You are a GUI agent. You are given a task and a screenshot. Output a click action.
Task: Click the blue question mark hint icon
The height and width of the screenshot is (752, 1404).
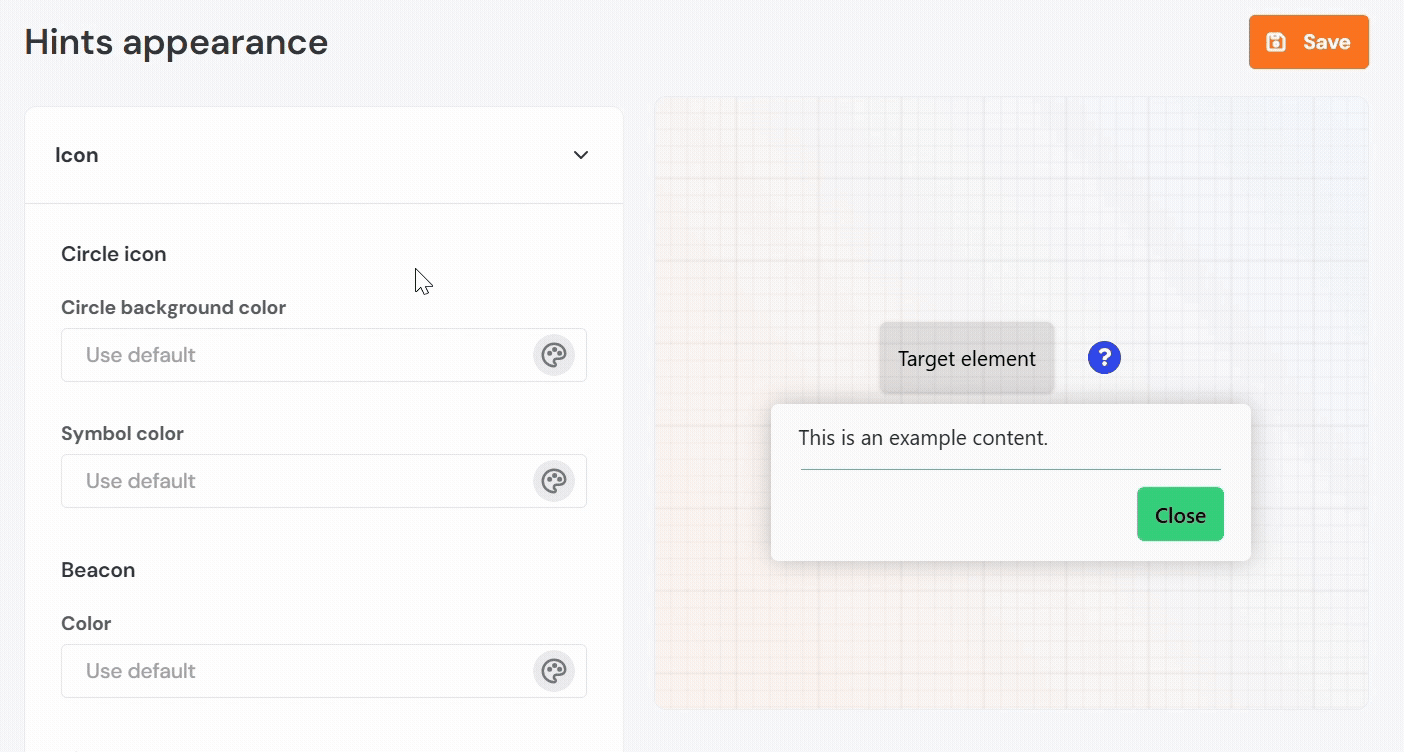[x=1104, y=358]
